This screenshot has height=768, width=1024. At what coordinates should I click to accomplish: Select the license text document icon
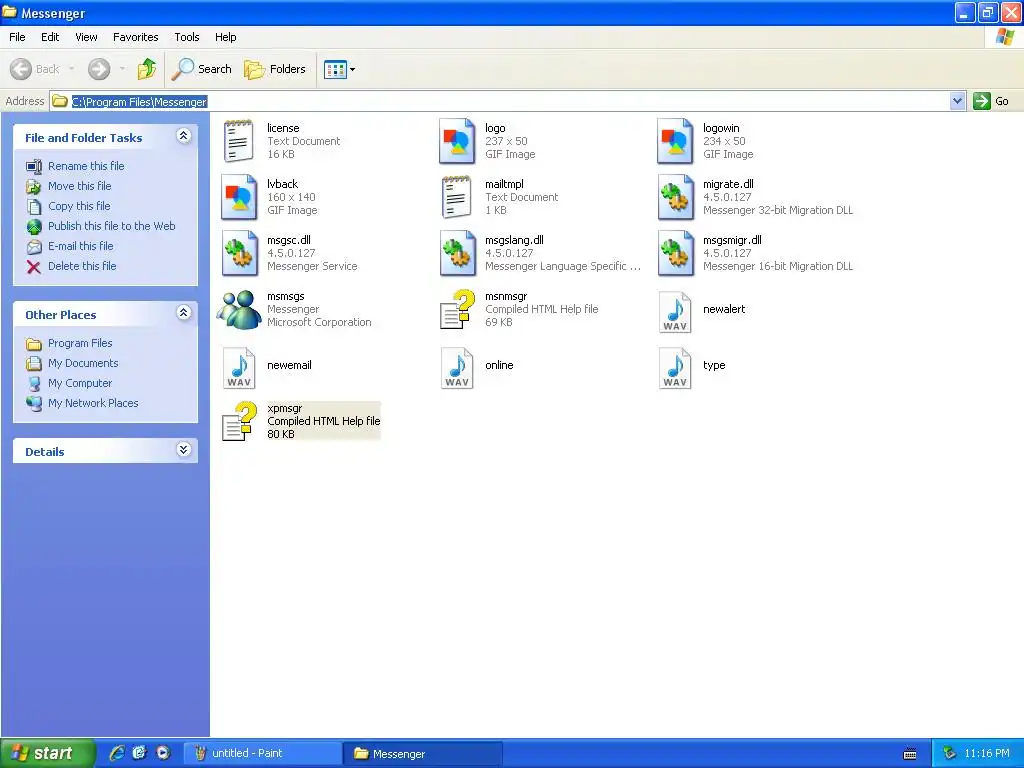(x=238, y=141)
